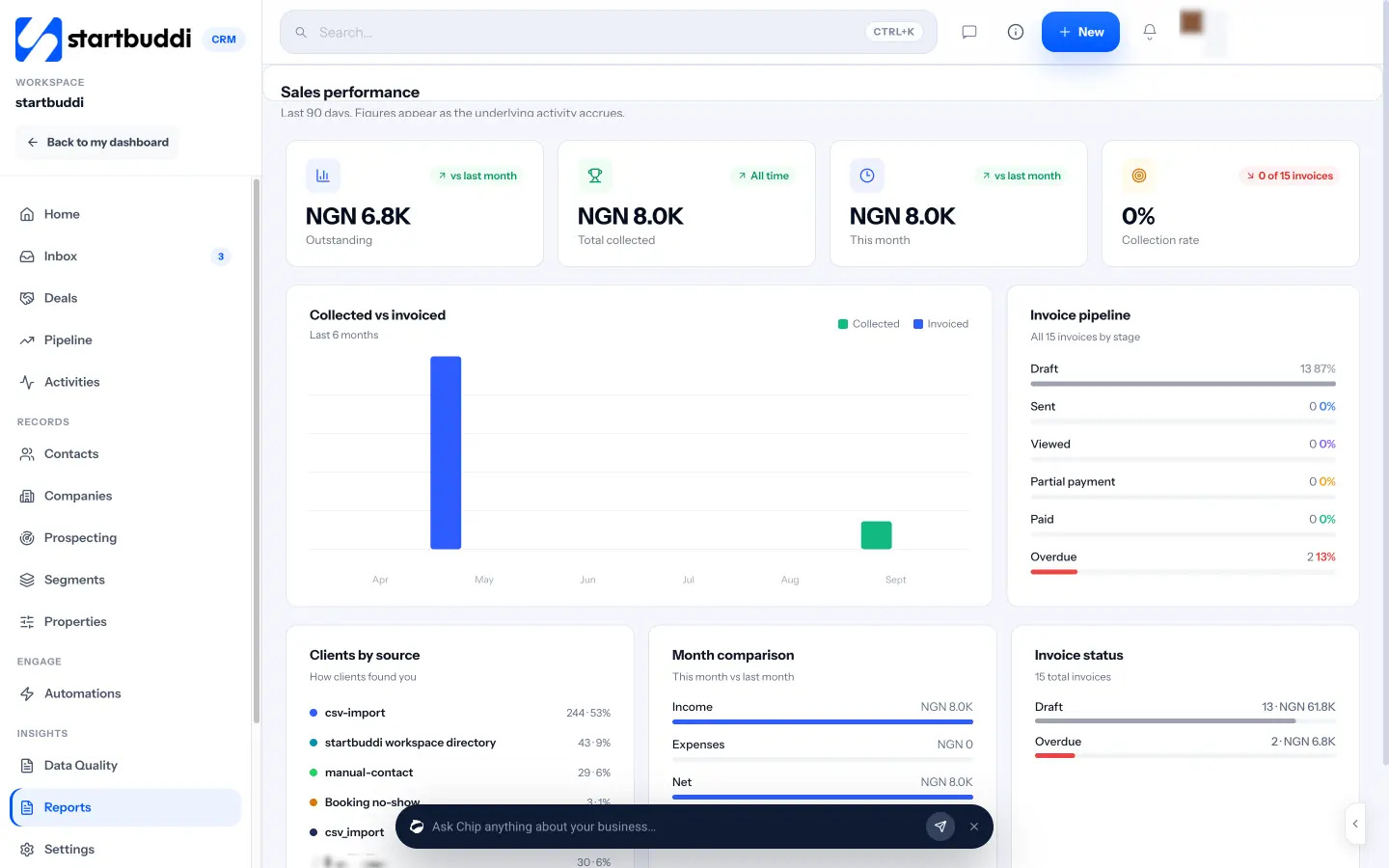This screenshot has height=868, width=1389.
Task: Open notifications bell icon
Action: pyautogui.click(x=1150, y=32)
